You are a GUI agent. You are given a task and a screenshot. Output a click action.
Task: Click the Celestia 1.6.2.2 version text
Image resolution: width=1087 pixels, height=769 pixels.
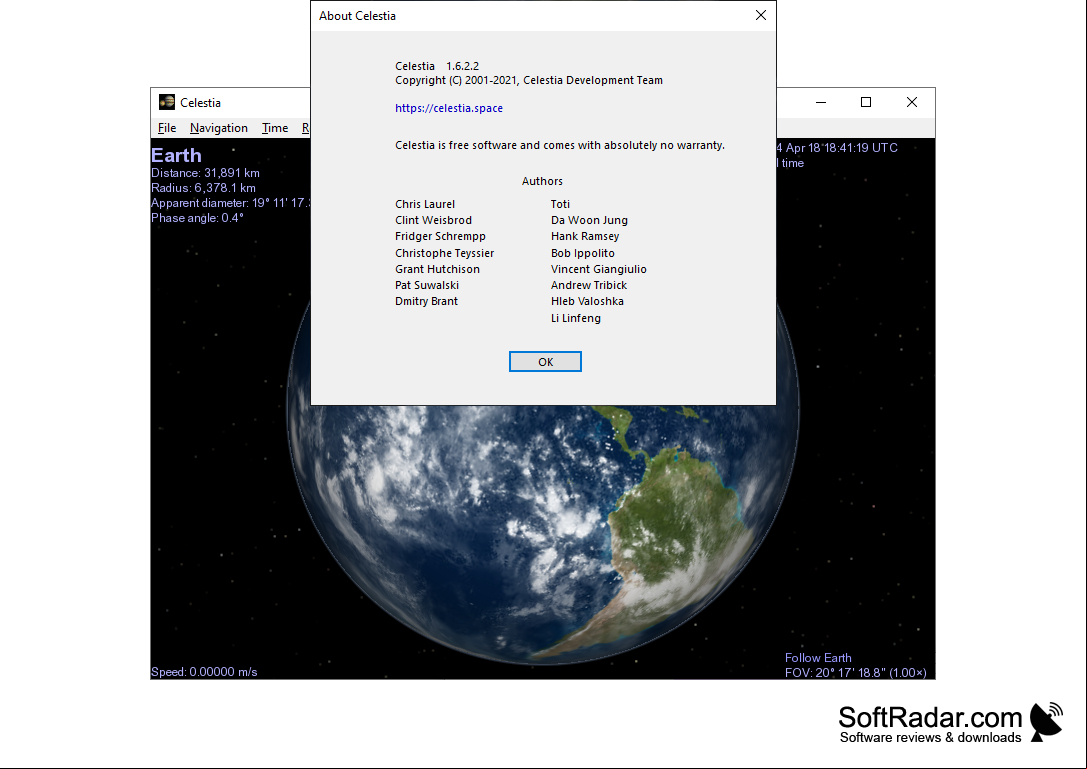click(x=437, y=66)
